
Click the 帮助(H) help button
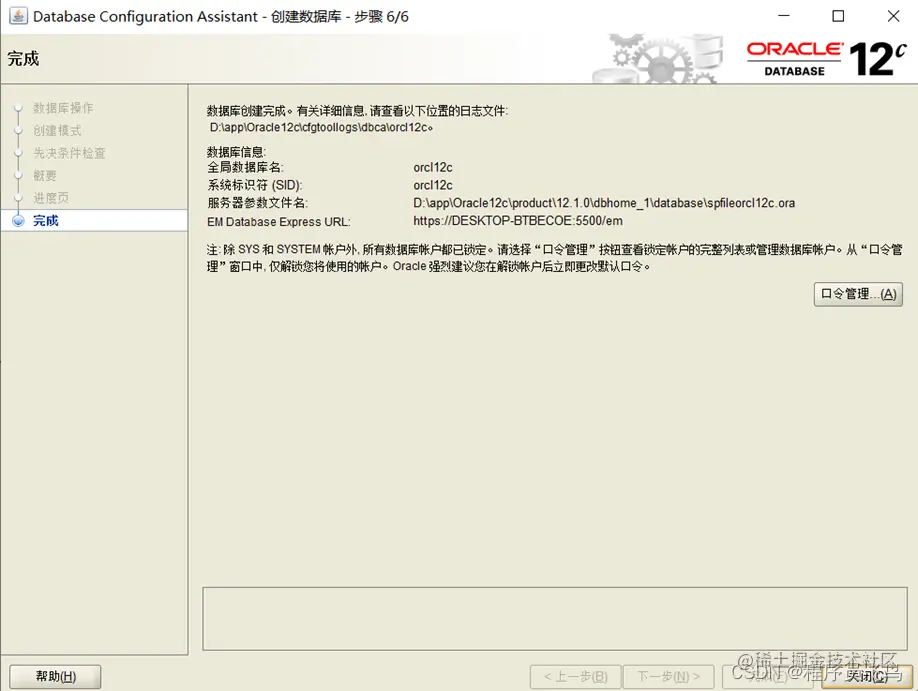pos(56,676)
